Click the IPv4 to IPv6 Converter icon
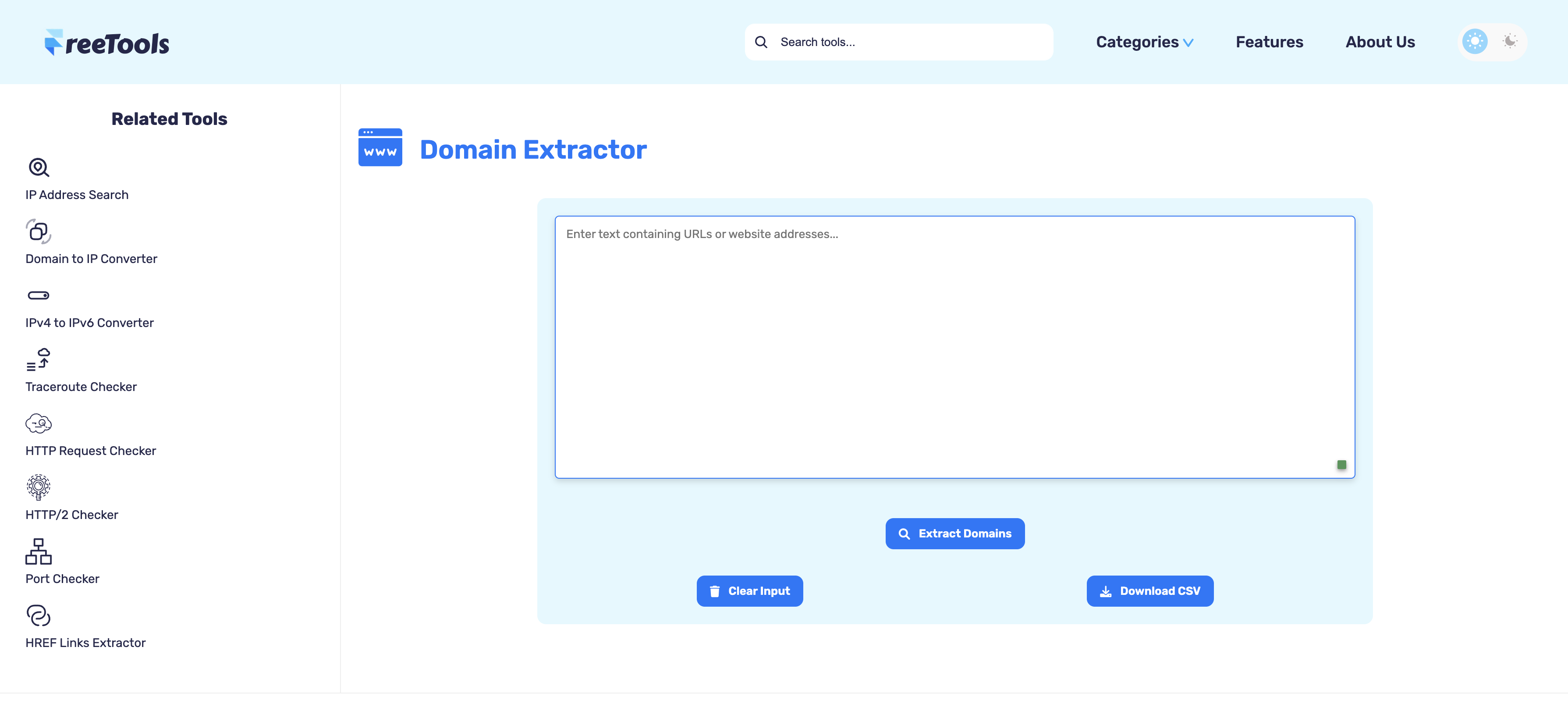1568x704 pixels. click(39, 295)
